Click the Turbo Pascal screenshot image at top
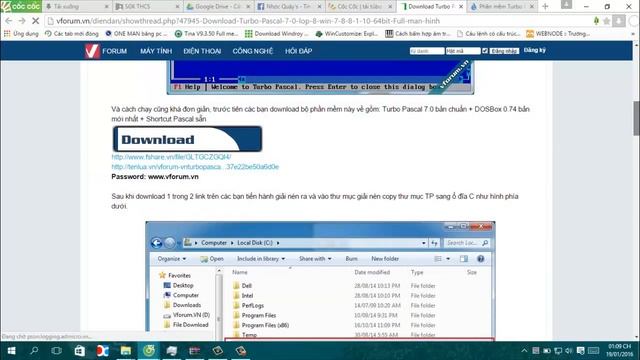 tap(320, 78)
